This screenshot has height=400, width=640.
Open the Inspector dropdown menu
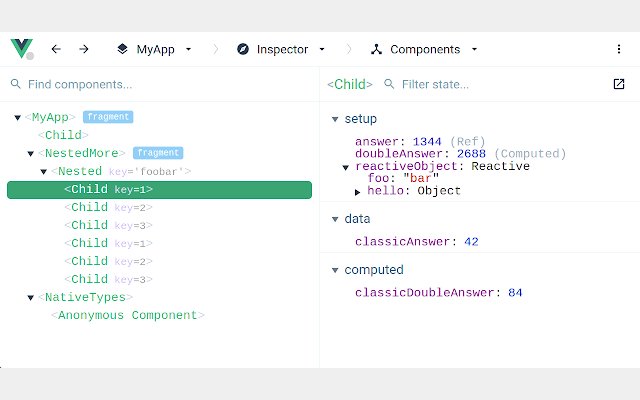point(322,49)
